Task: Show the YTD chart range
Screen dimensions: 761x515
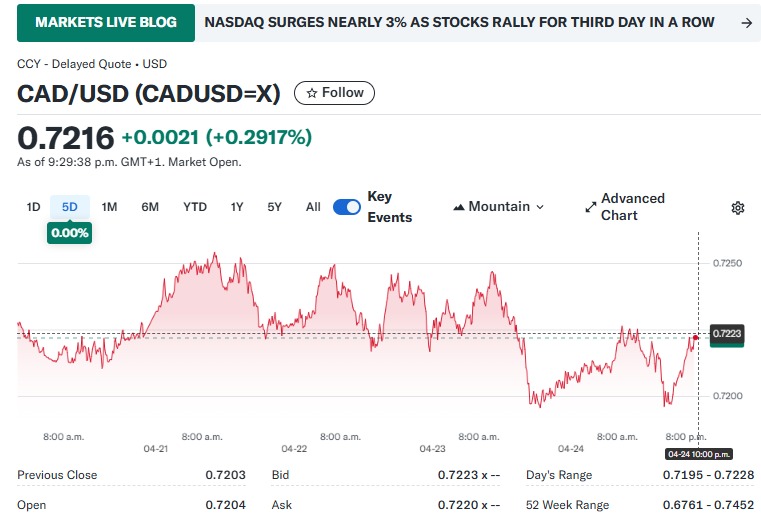Action: point(195,207)
